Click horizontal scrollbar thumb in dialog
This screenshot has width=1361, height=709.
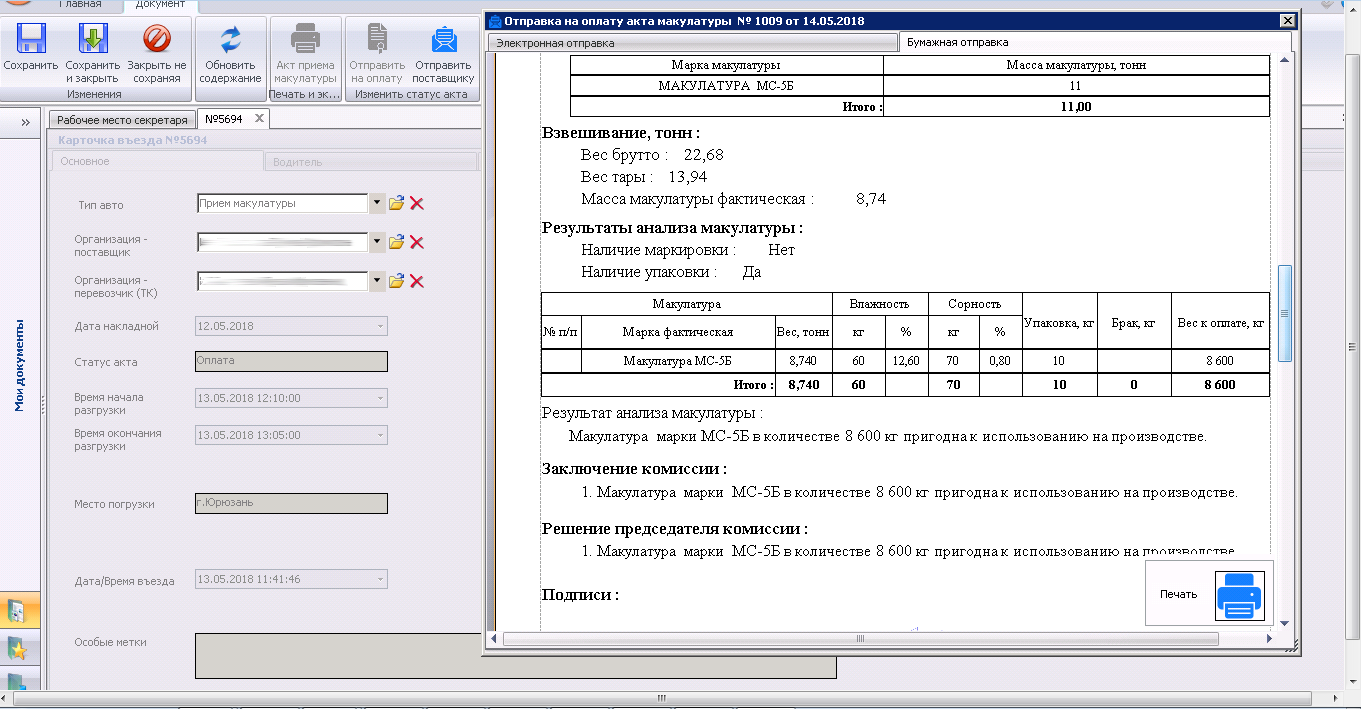861,639
